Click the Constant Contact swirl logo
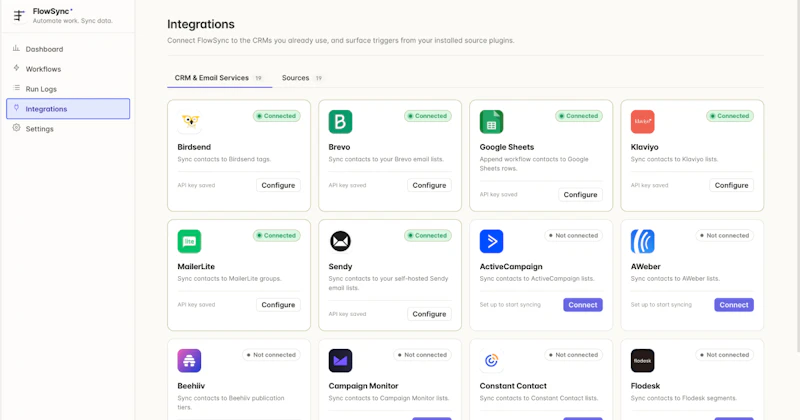Screen dimensions: 800x420 (x=491, y=360)
